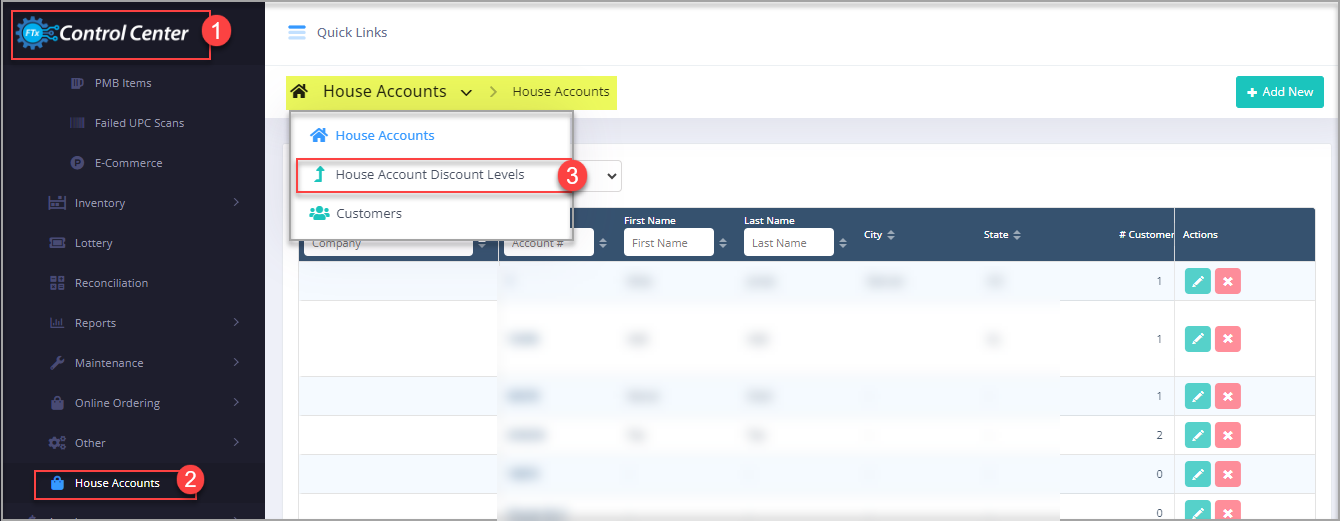The width and height of the screenshot is (1340, 521).
Task: Click the Quick Links hamburger icon
Action: click(296, 32)
